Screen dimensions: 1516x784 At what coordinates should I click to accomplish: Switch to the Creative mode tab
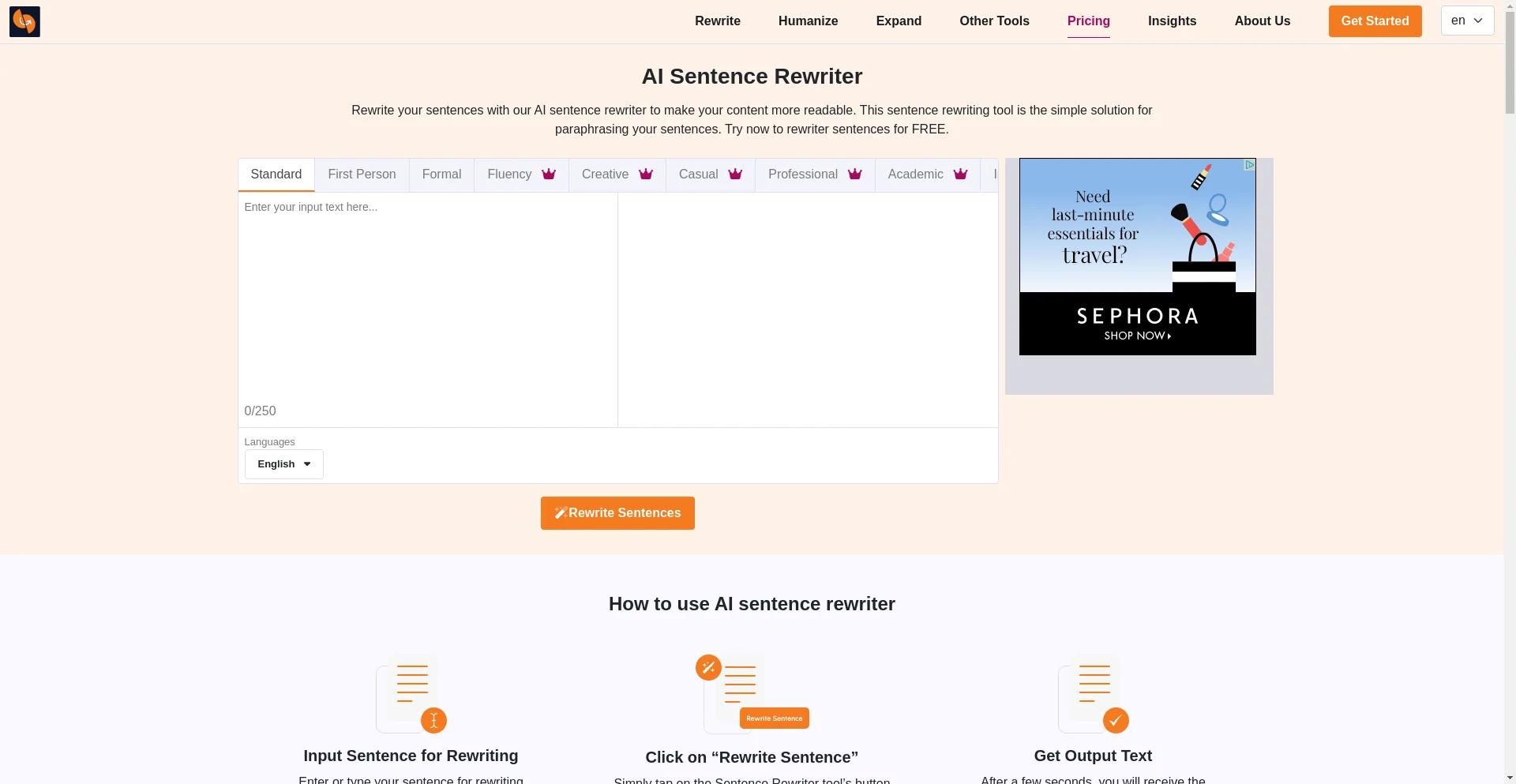pyautogui.click(x=617, y=174)
